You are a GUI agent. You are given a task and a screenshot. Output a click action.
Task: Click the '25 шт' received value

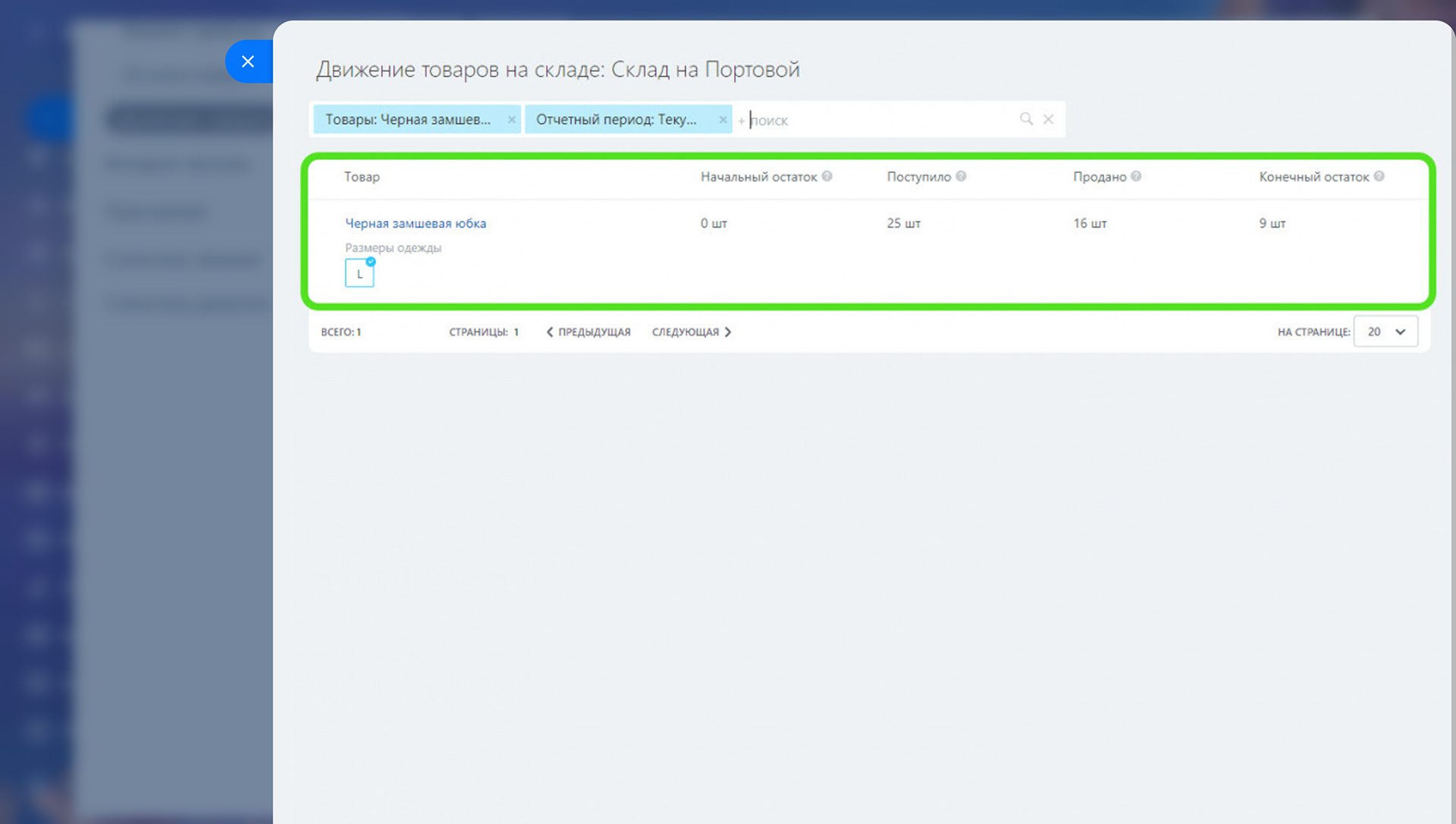click(903, 223)
